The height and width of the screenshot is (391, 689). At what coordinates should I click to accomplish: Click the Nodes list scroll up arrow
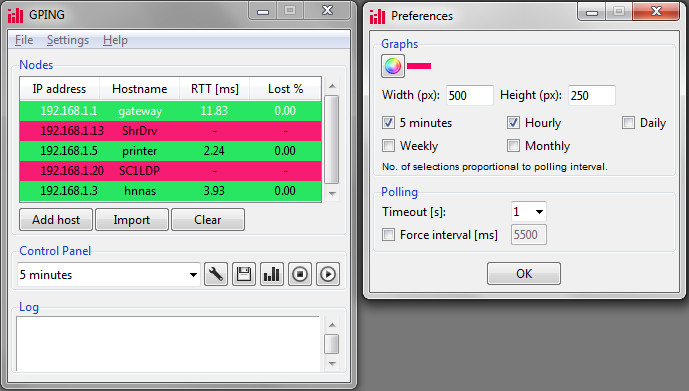(x=332, y=86)
